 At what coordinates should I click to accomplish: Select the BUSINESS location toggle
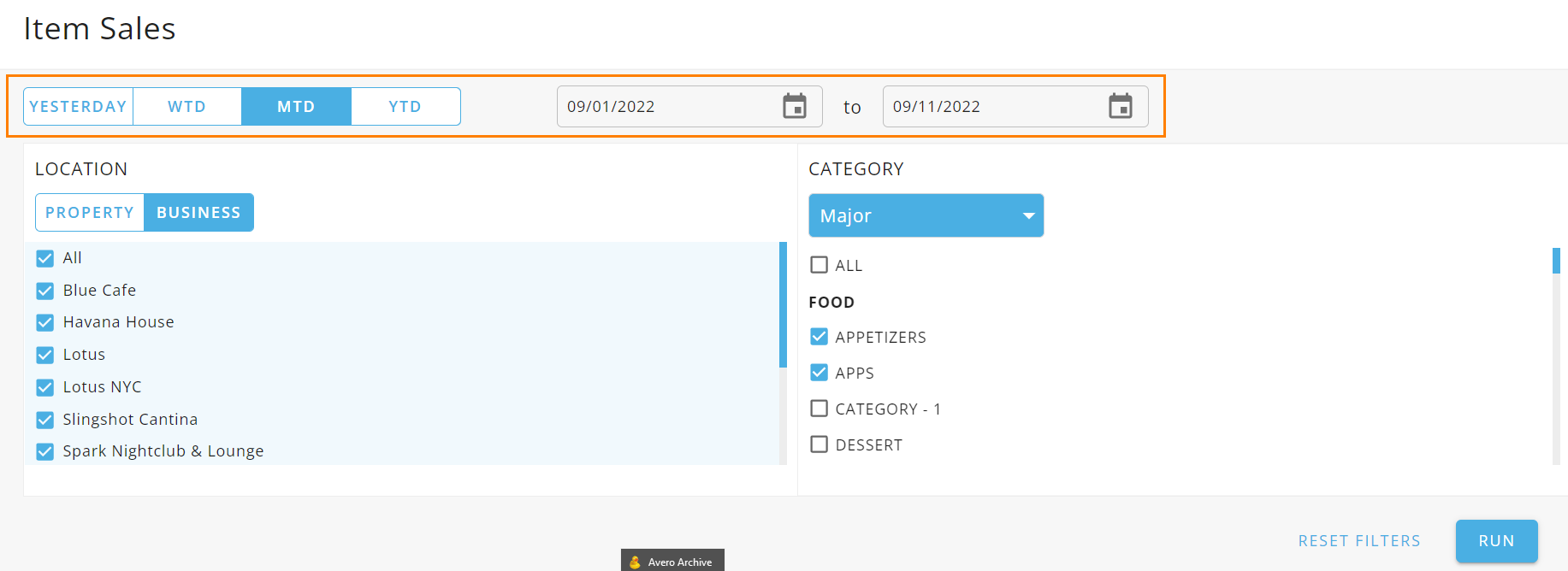pyautogui.click(x=198, y=213)
